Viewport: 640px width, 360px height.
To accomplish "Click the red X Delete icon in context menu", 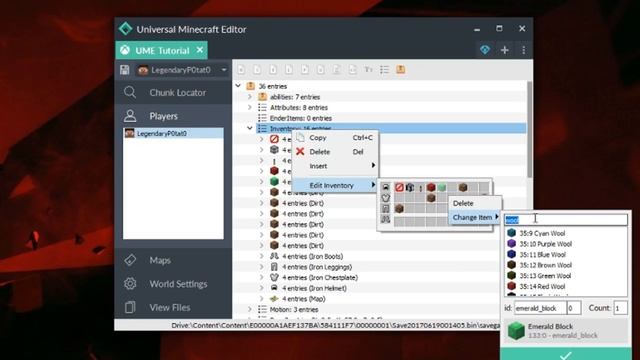I will tap(300, 151).
